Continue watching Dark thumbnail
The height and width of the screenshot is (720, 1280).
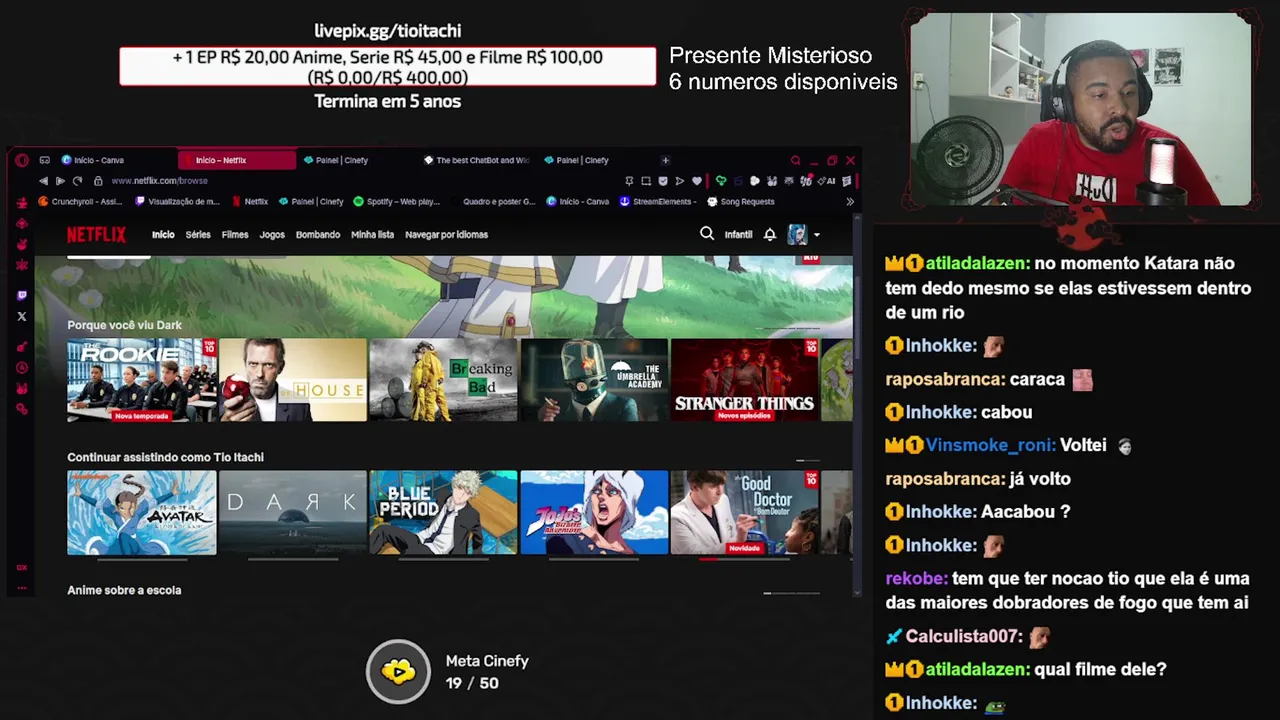click(293, 512)
